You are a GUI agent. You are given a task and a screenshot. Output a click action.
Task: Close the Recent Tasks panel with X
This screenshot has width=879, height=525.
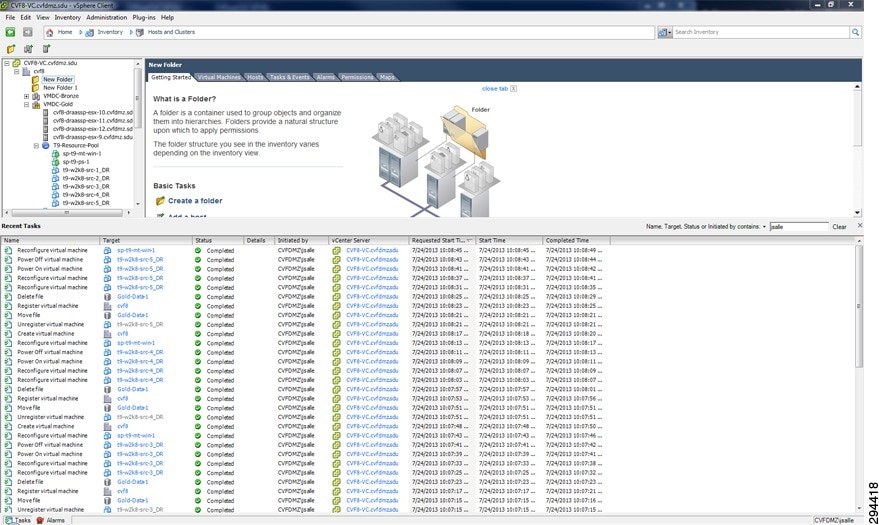tap(860, 225)
